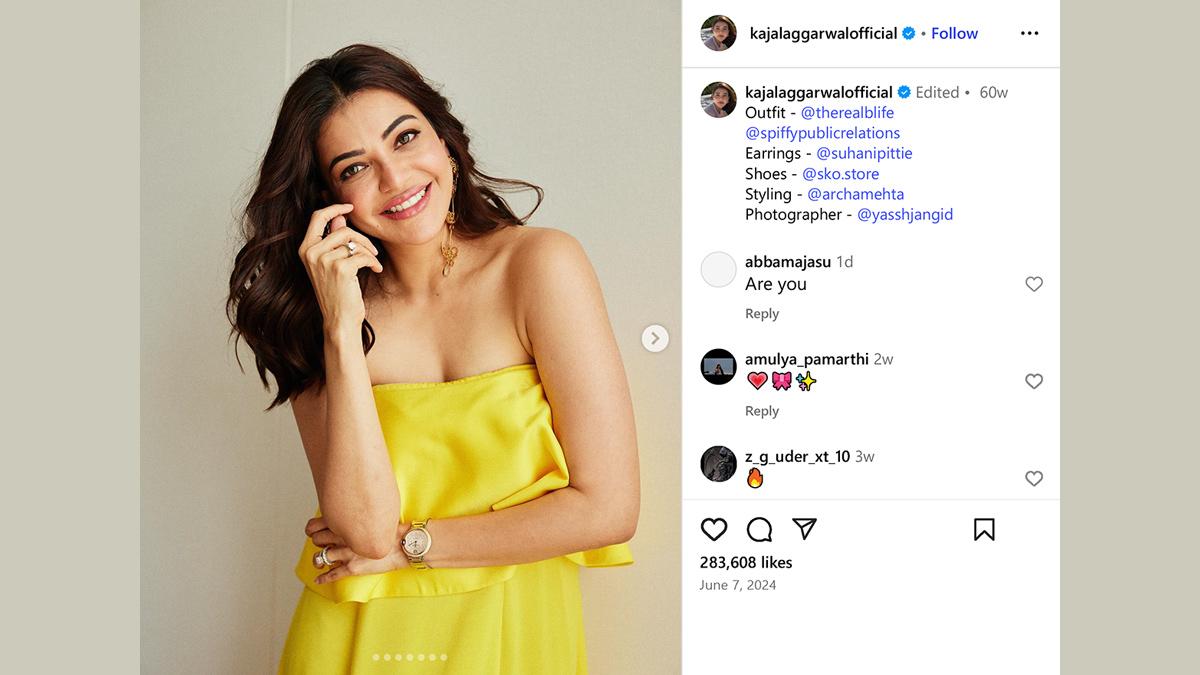Visit @sko.store shoes tag
1200x675 pixels.
pyautogui.click(x=841, y=174)
